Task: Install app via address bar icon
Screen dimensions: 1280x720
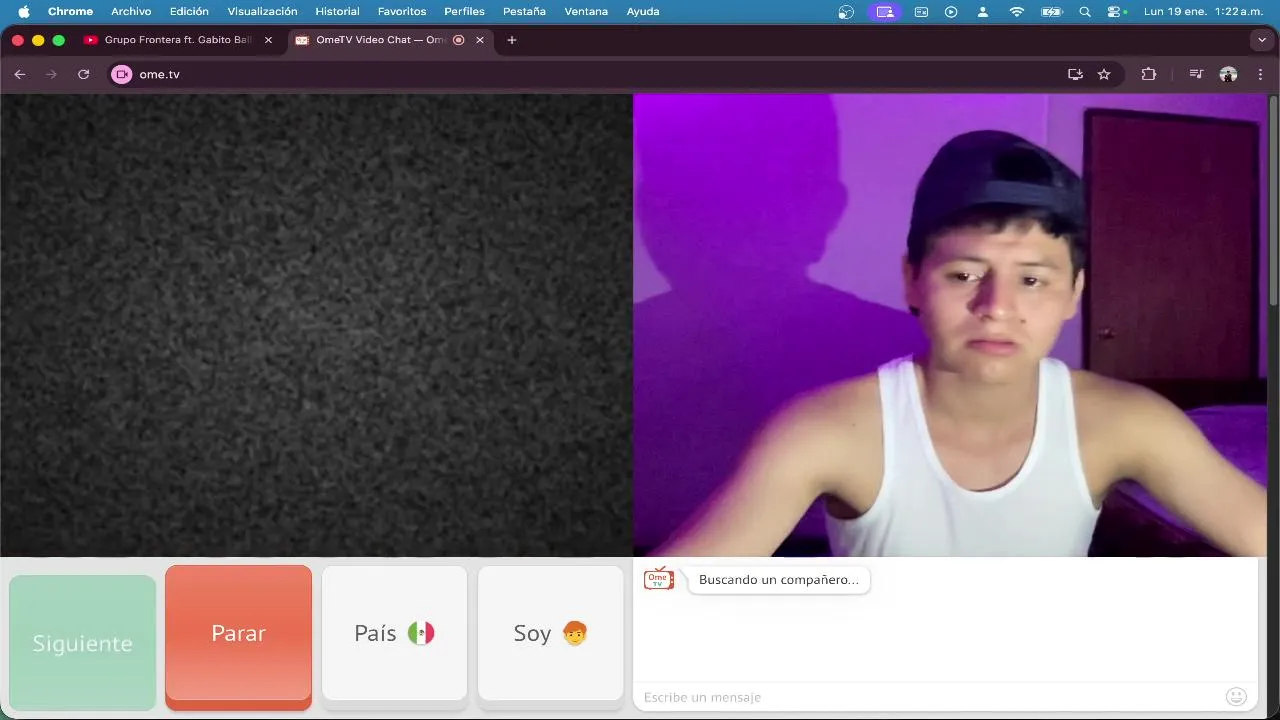Action: [1075, 74]
